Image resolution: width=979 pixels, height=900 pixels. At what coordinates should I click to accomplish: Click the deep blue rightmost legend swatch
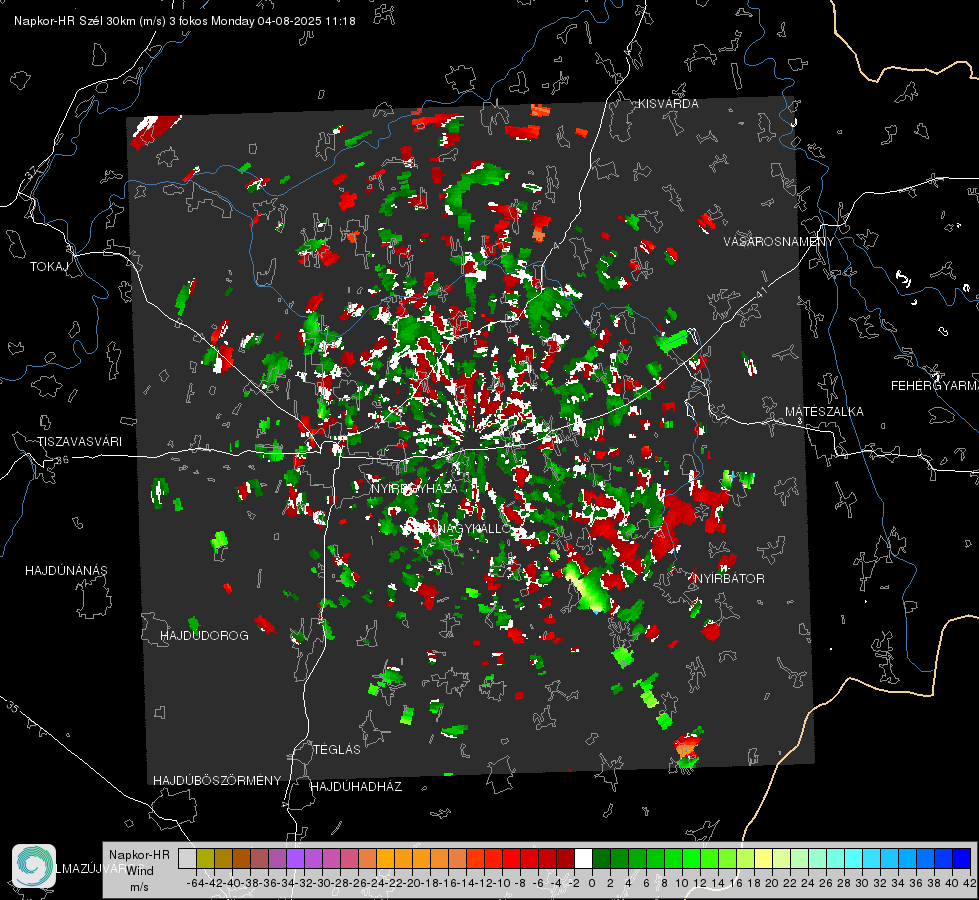pyautogui.click(x=962, y=858)
